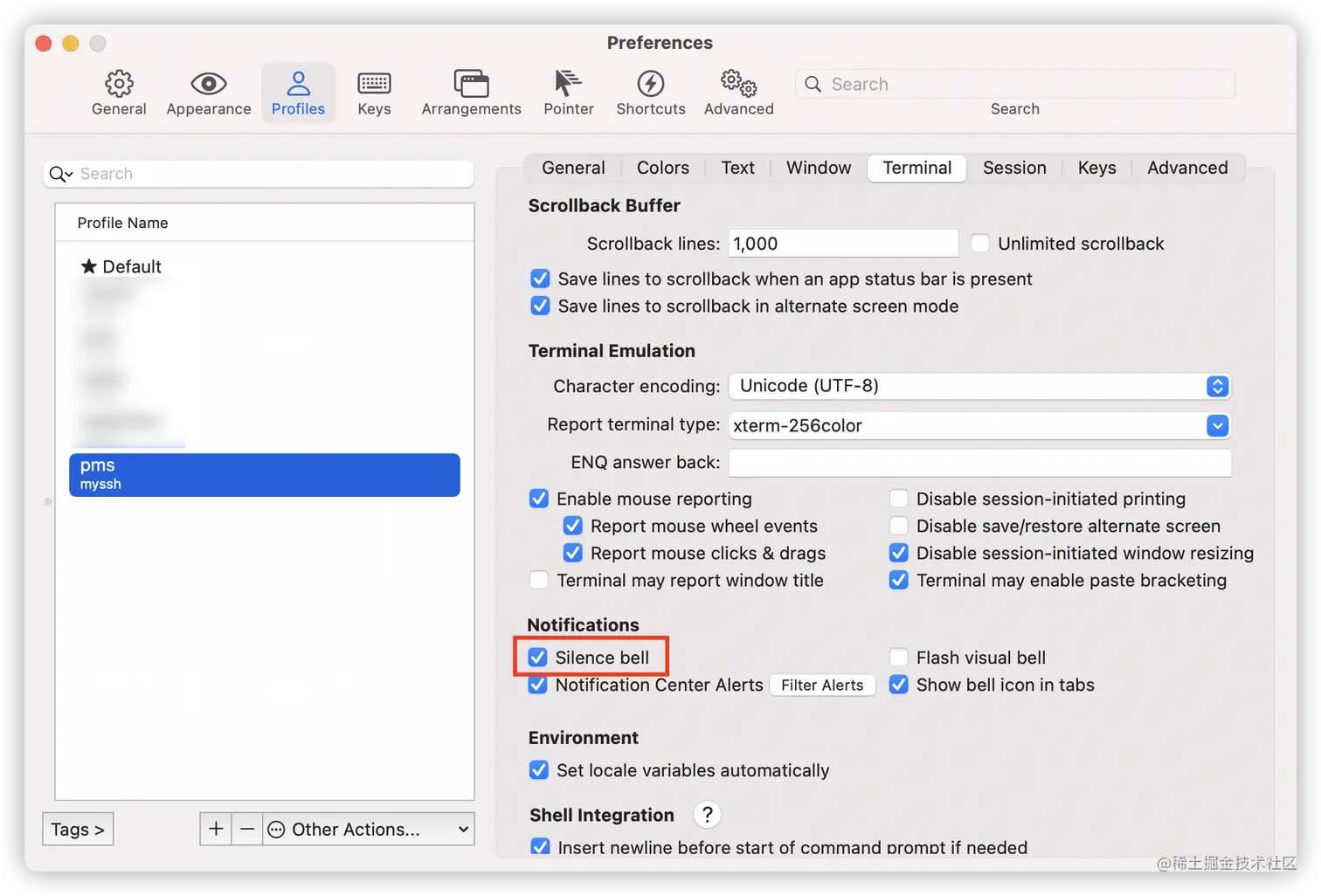Image resolution: width=1321 pixels, height=896 pixels.
Task: Toggle Set locale variables automatically
Action: pos(539,770)
